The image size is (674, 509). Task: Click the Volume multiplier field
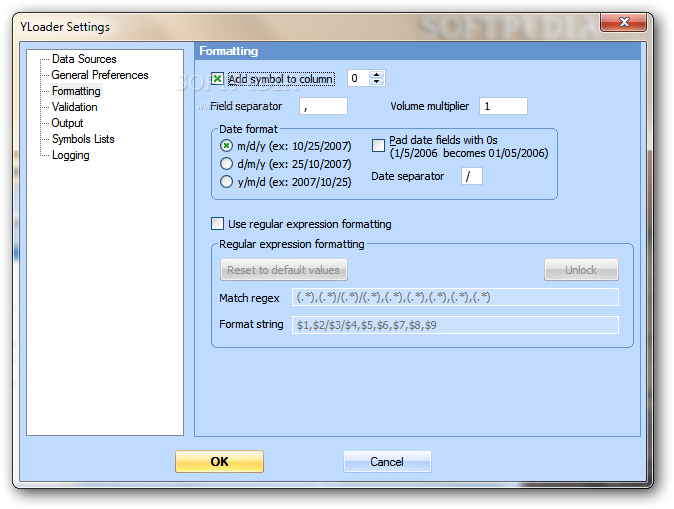503,106
